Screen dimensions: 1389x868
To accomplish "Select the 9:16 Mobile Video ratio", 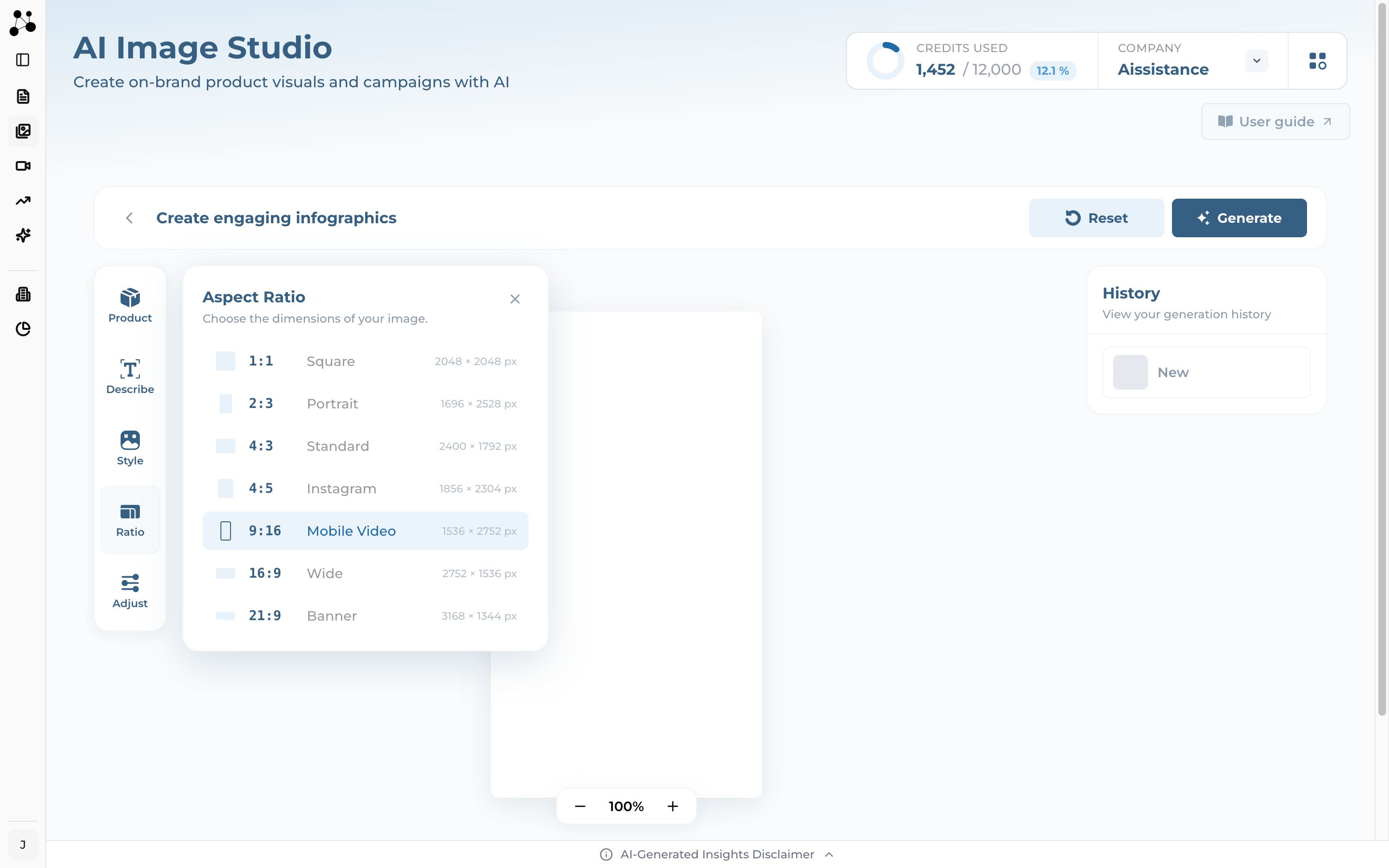I will click(366, 531).
